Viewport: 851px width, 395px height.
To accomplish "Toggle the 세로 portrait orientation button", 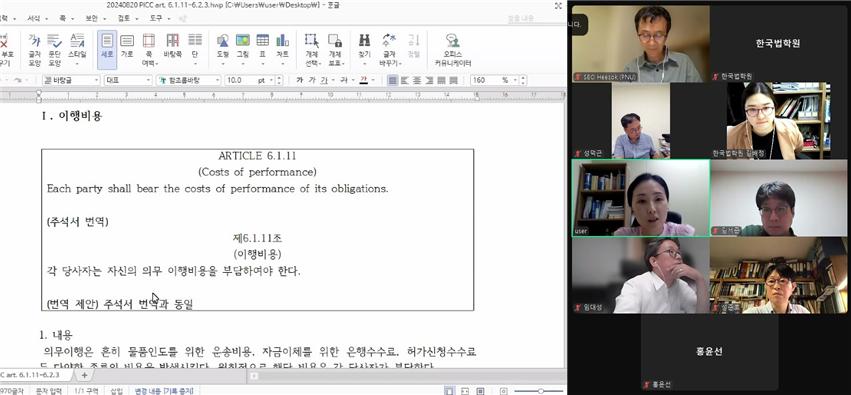I will pyautogui.click(x=107, y=49).
